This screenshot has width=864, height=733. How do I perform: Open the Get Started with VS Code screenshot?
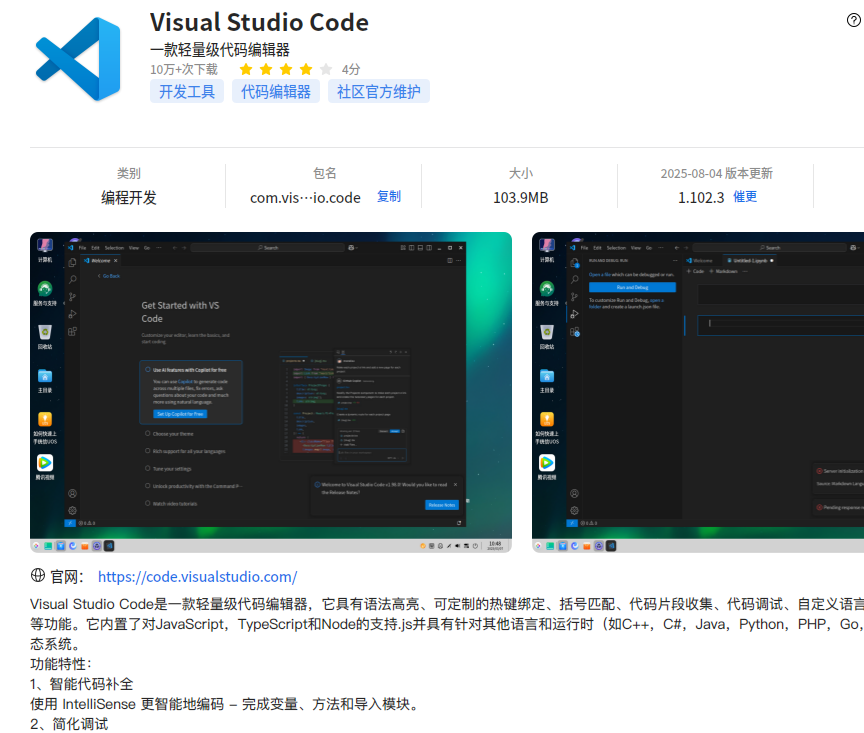pyautogui.click(x=271, y=392)
